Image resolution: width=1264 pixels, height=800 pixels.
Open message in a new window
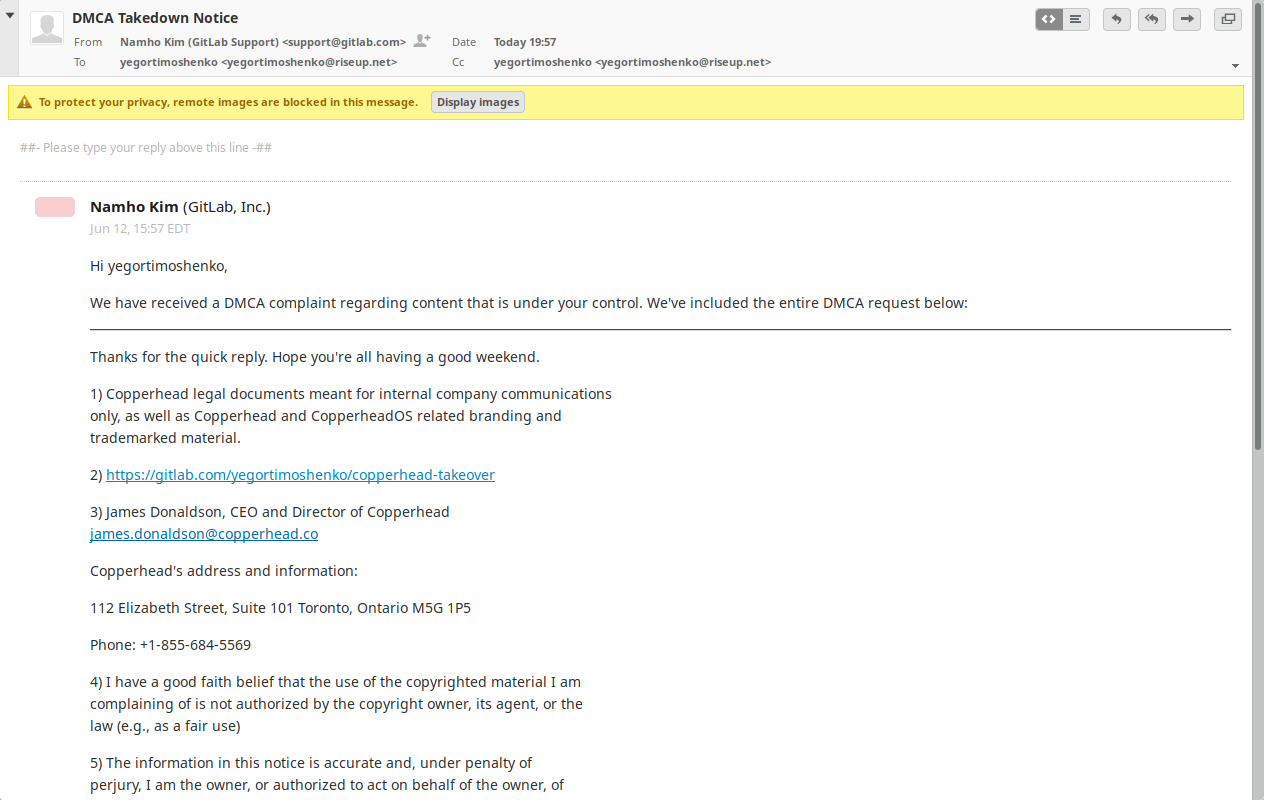1228,19
